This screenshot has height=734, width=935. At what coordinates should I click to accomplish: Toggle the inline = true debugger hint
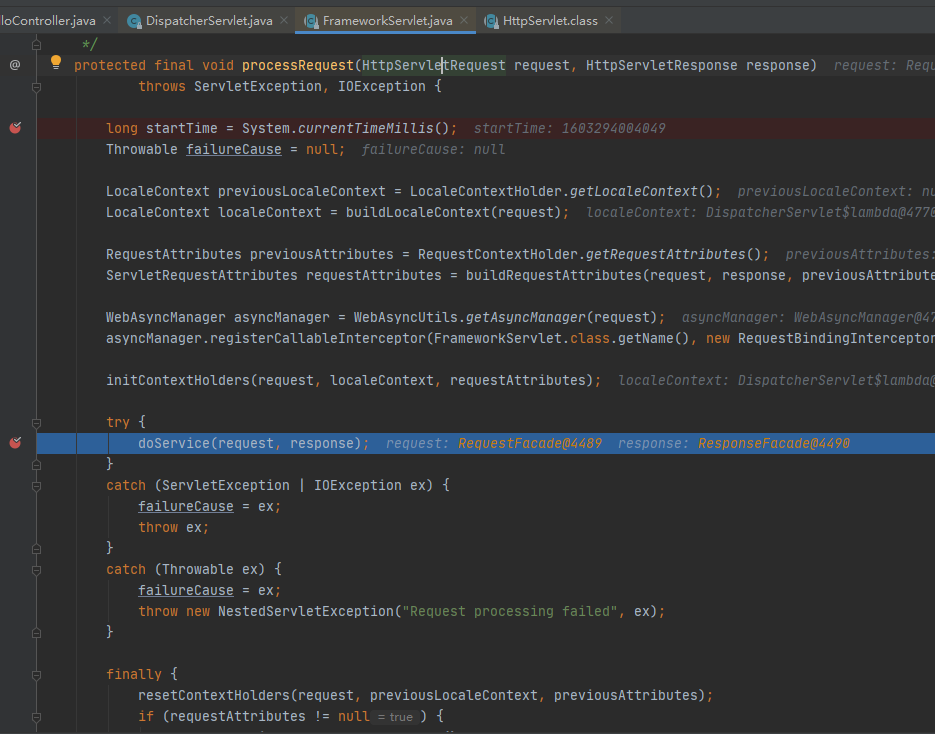(x=398, y=716)
